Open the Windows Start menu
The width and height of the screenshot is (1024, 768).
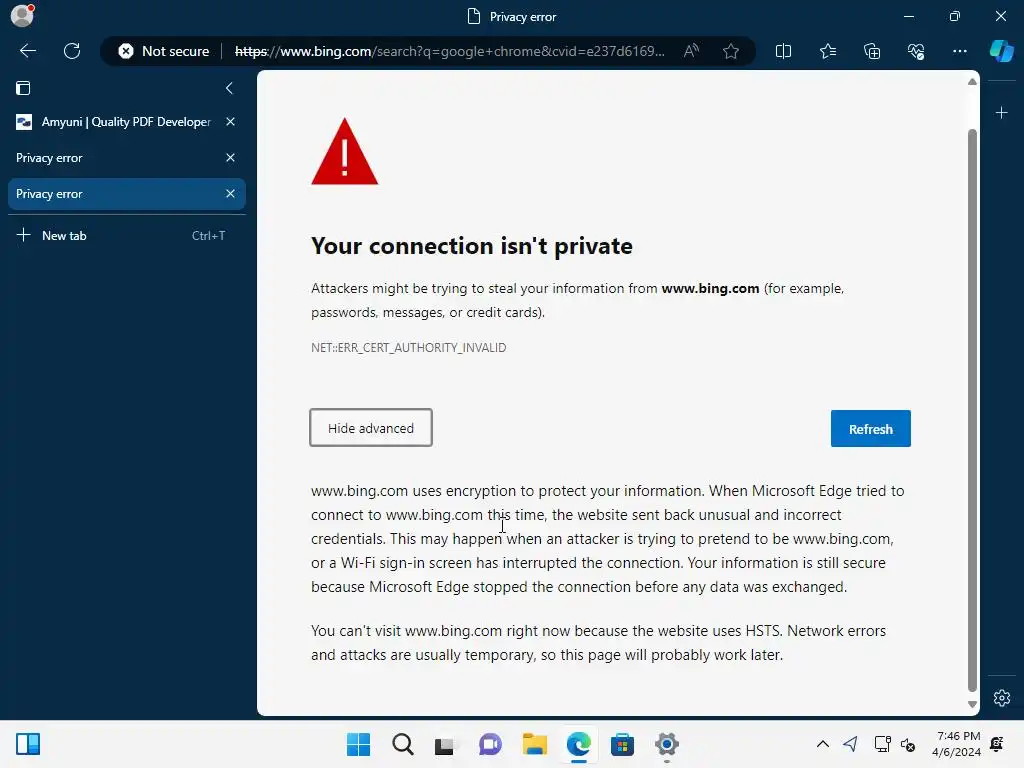point(359,744)
